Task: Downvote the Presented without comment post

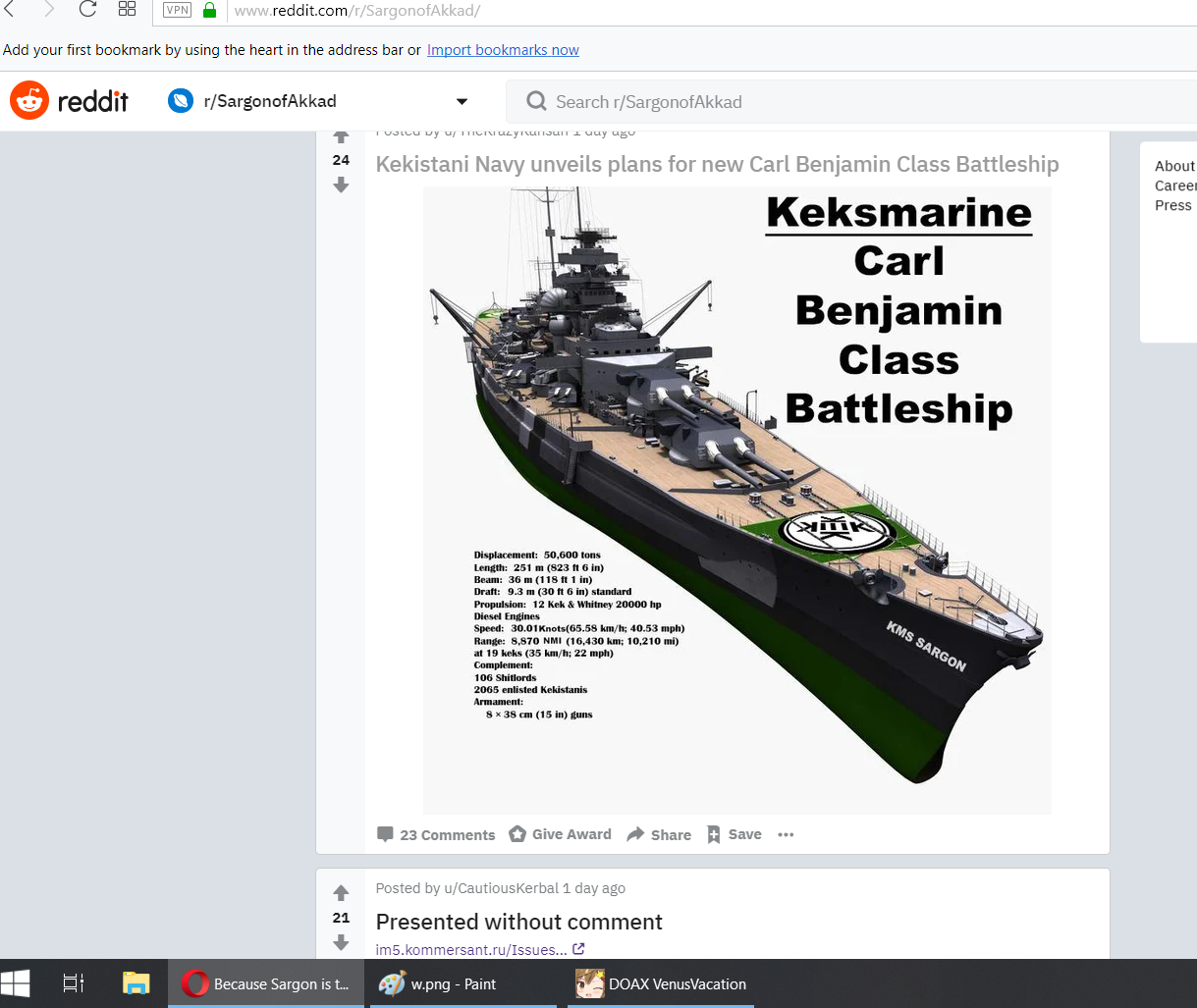Action: 341,942
